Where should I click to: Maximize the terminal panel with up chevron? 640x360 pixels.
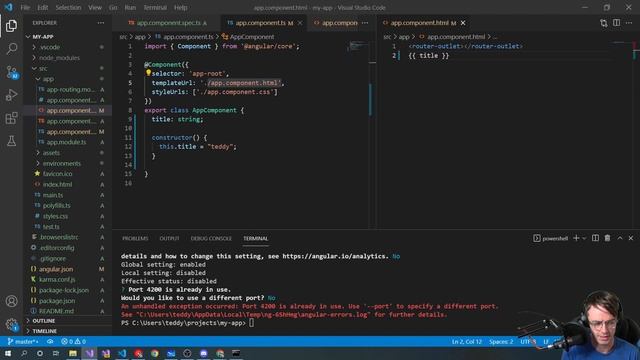[x=620, y=238]
